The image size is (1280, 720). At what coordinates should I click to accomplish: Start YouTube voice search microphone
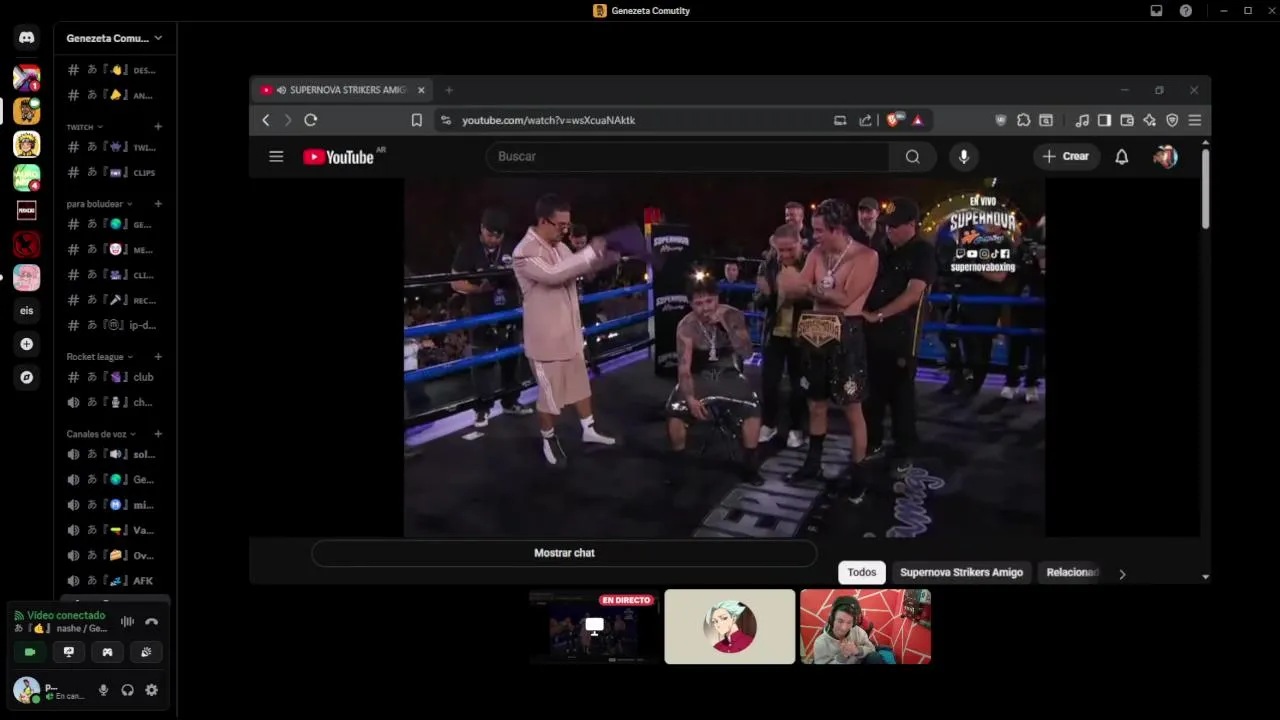(x=964, y=156)
